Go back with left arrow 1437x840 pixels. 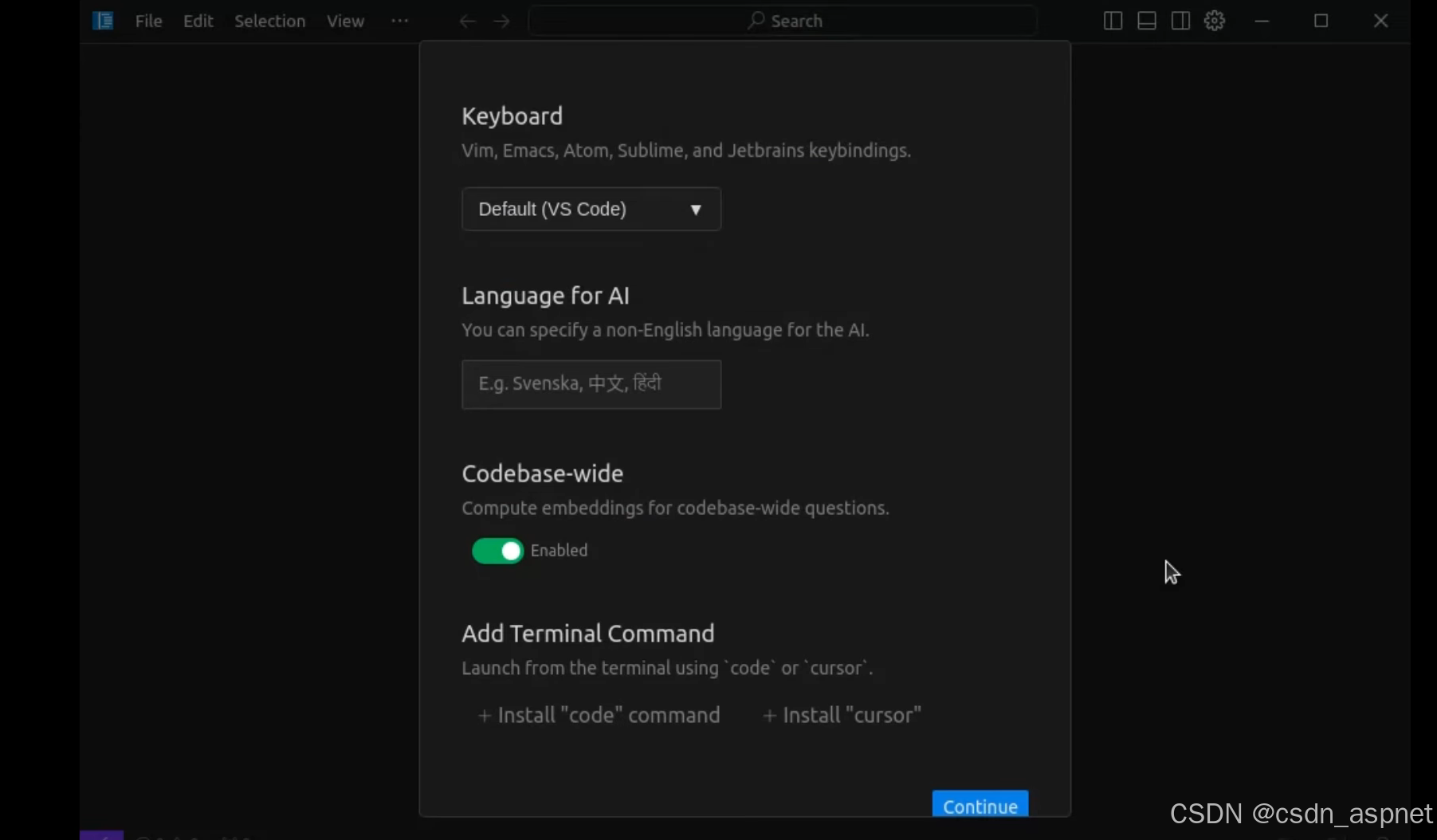(468, 22)
